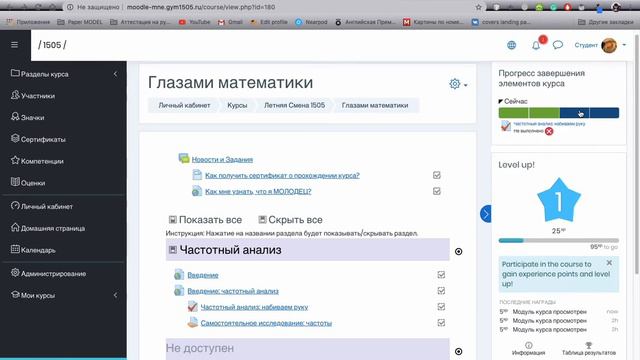Toggle completion for набиваем руку quiz

point(441,307)
